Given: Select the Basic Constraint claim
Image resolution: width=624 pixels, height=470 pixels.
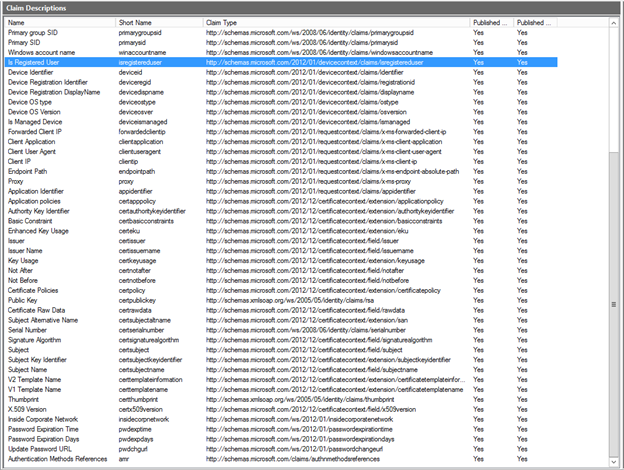Looking at the screenshot, I should click(281, 221).
